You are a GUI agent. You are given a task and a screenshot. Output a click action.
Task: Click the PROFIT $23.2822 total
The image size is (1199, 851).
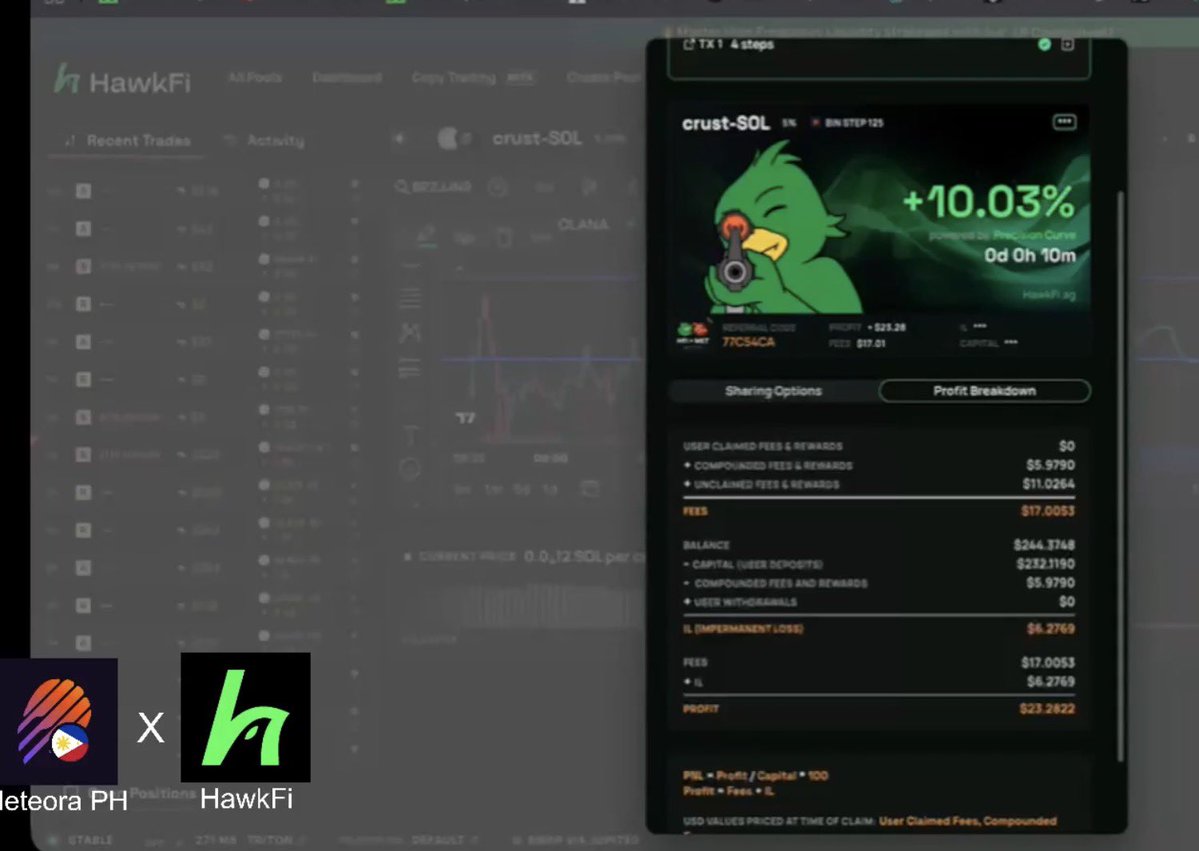[x=1046, y=709]
